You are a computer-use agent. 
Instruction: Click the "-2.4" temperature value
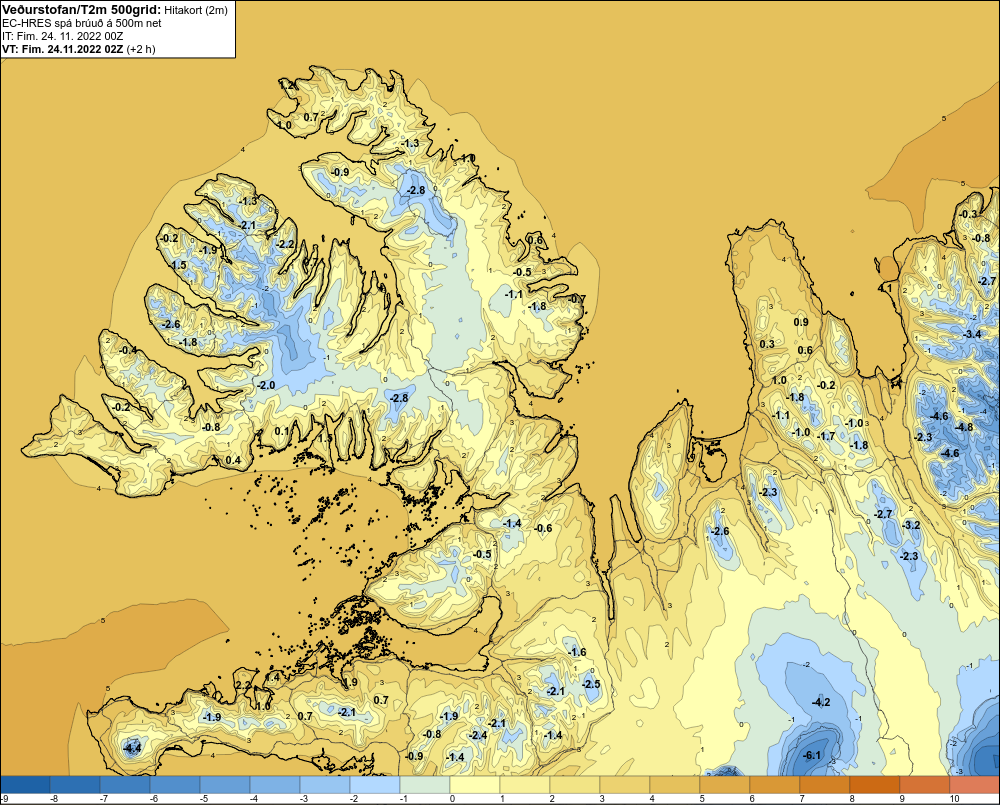pos(478,735)
